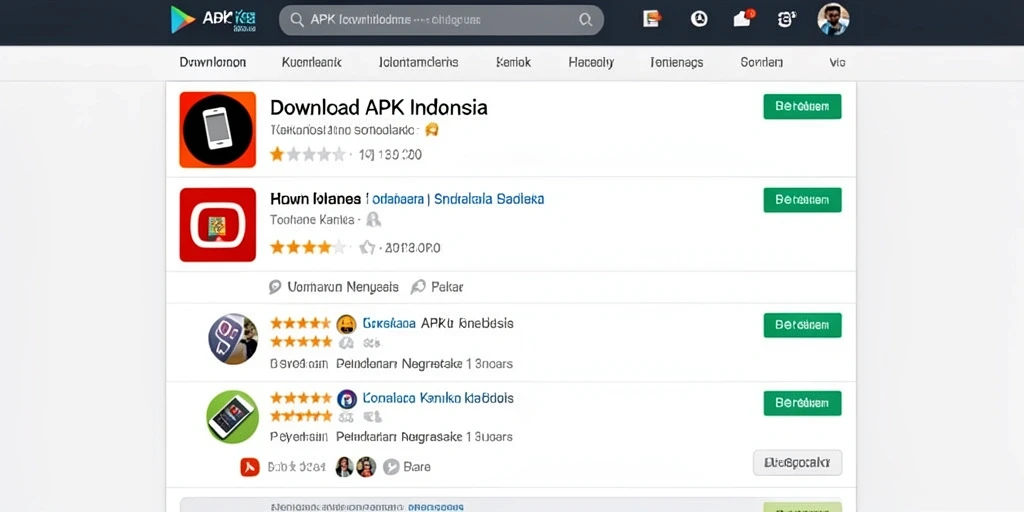Click the Google Play triangle logo
This screenshot has height=512, width=1024.
click(x=183, y=20)
